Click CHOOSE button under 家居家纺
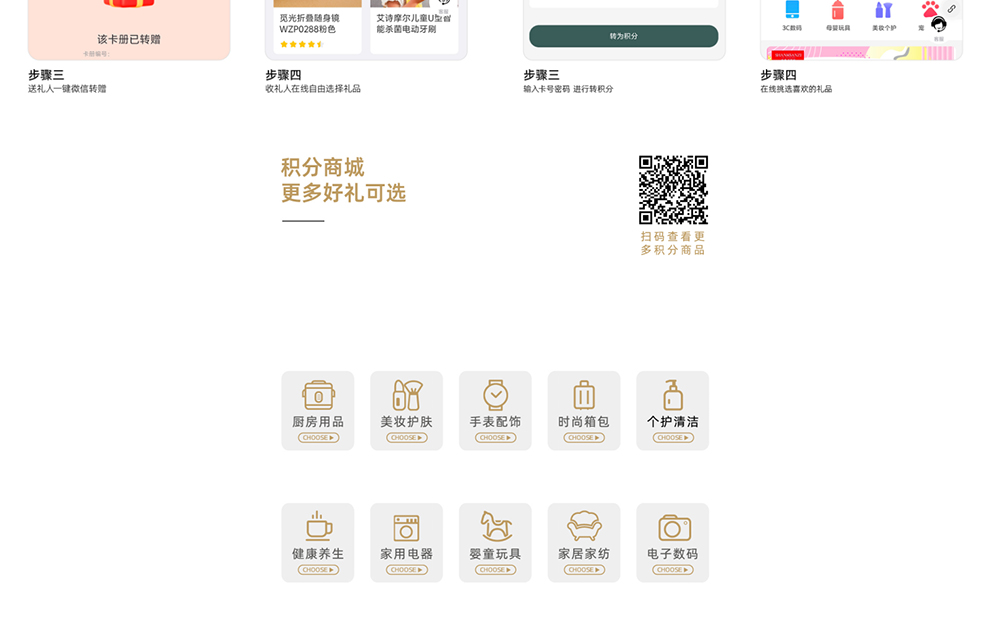Viewport: 990px width, 618px height. [x=584, y=570]
